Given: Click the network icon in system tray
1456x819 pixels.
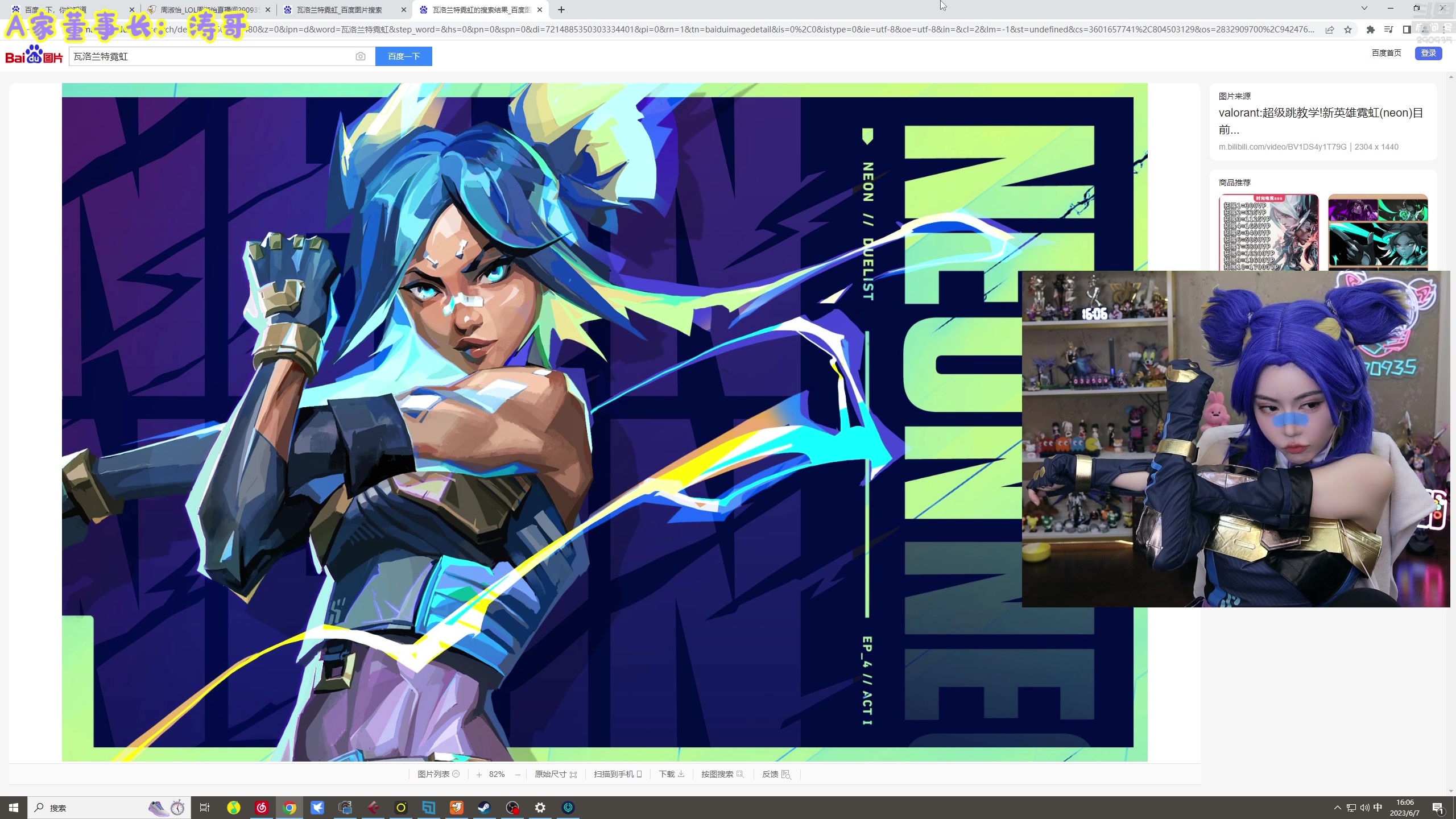Looking at the screenshot, I should click(1351, 808).
